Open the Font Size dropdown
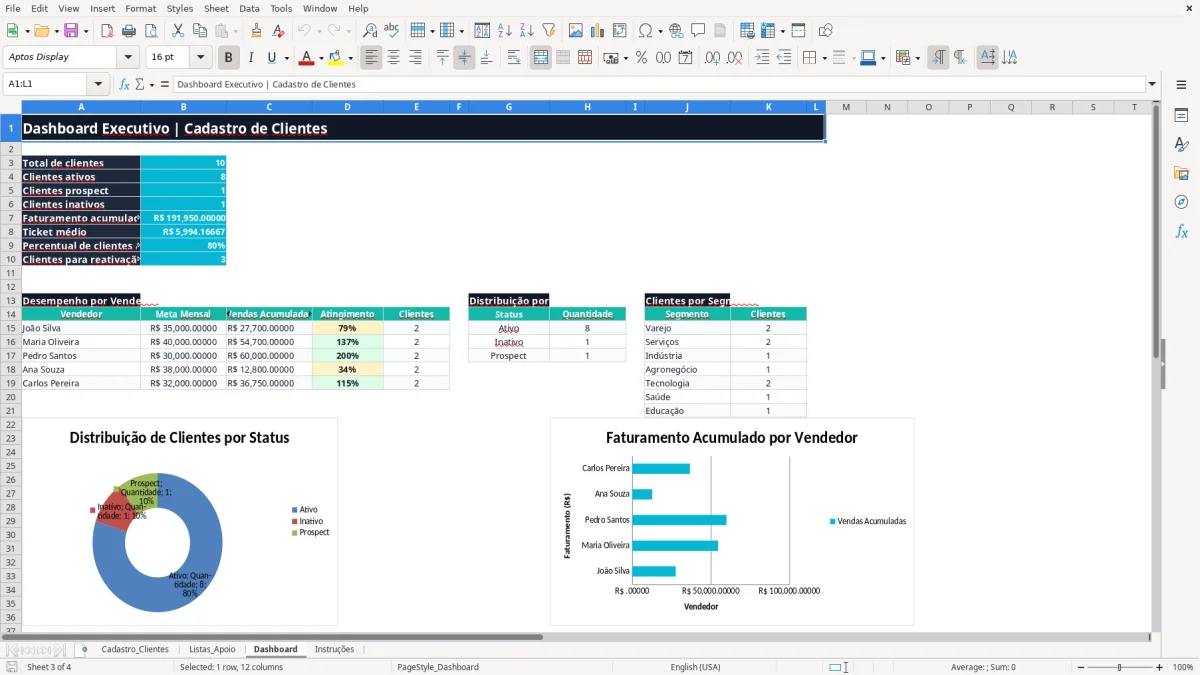The height and width of the screenshot is (675, 1200). point(201,57)
